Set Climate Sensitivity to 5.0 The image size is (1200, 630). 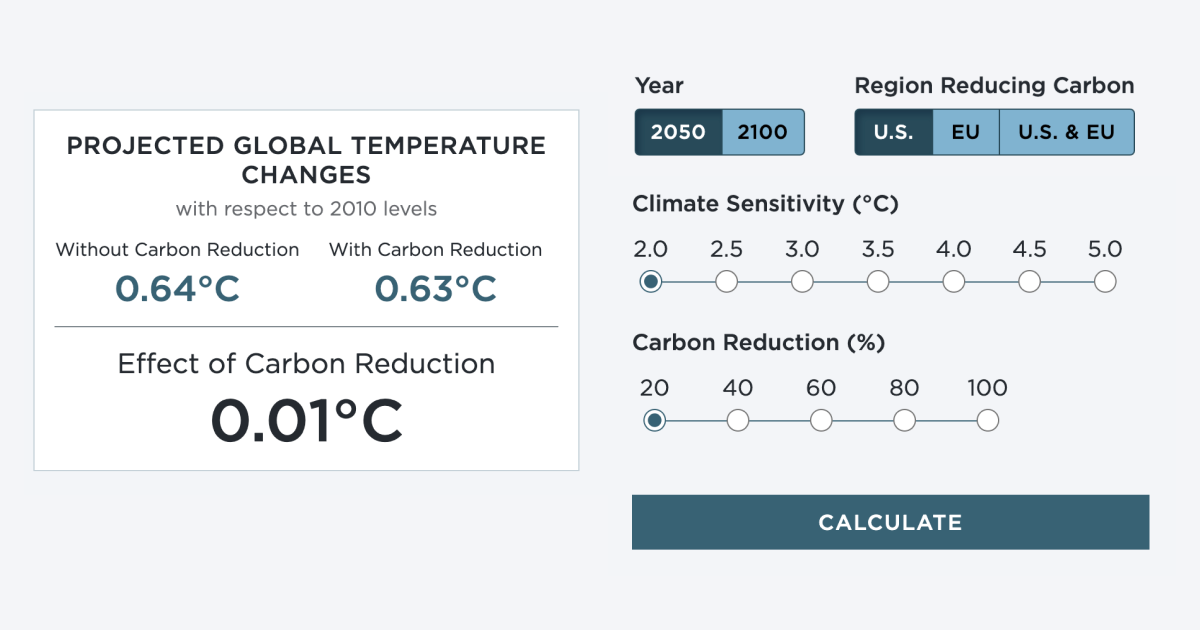(x=1105, y=281)
